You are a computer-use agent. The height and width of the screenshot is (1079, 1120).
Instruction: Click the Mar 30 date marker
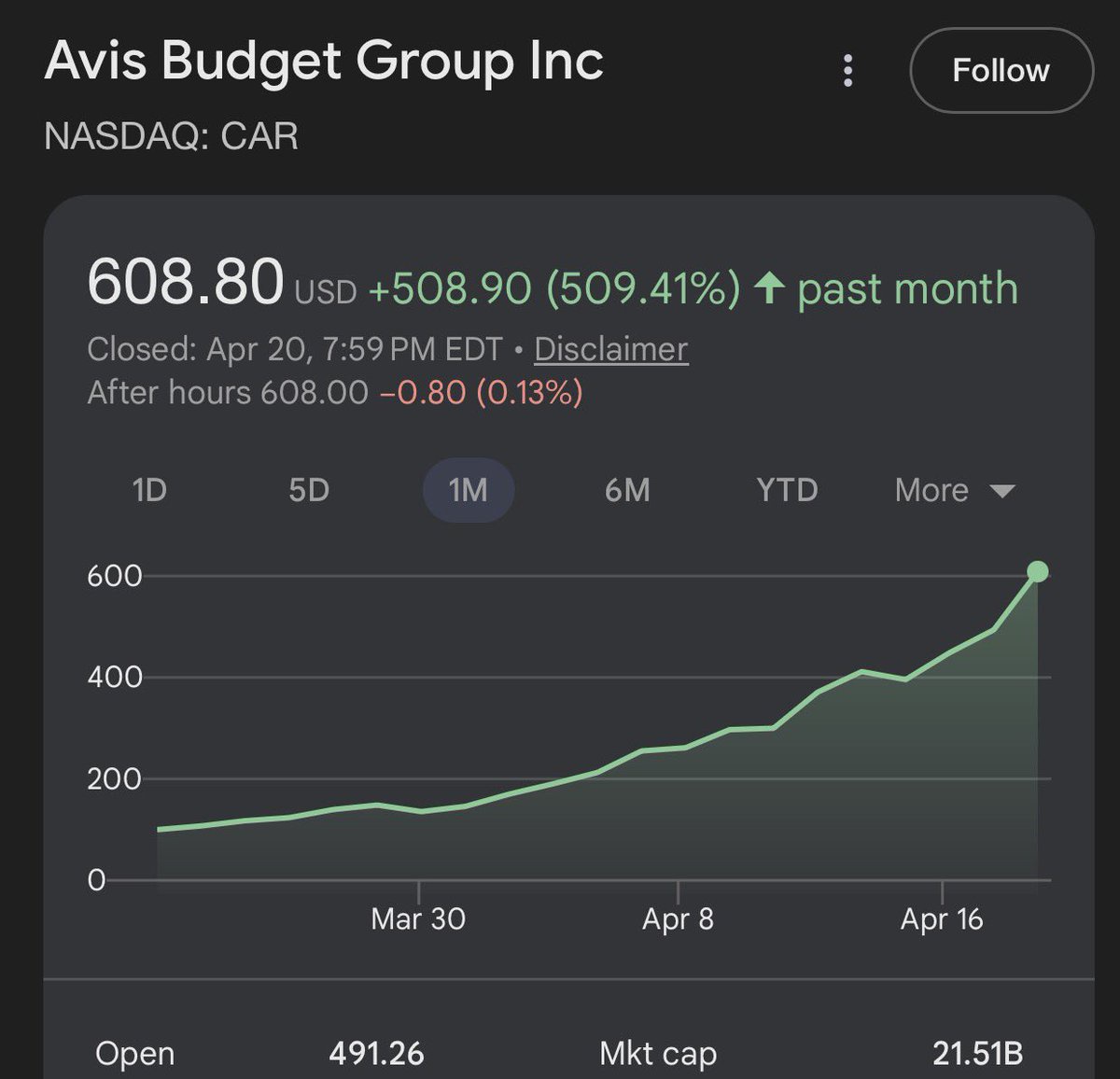(x=418, y=919)
